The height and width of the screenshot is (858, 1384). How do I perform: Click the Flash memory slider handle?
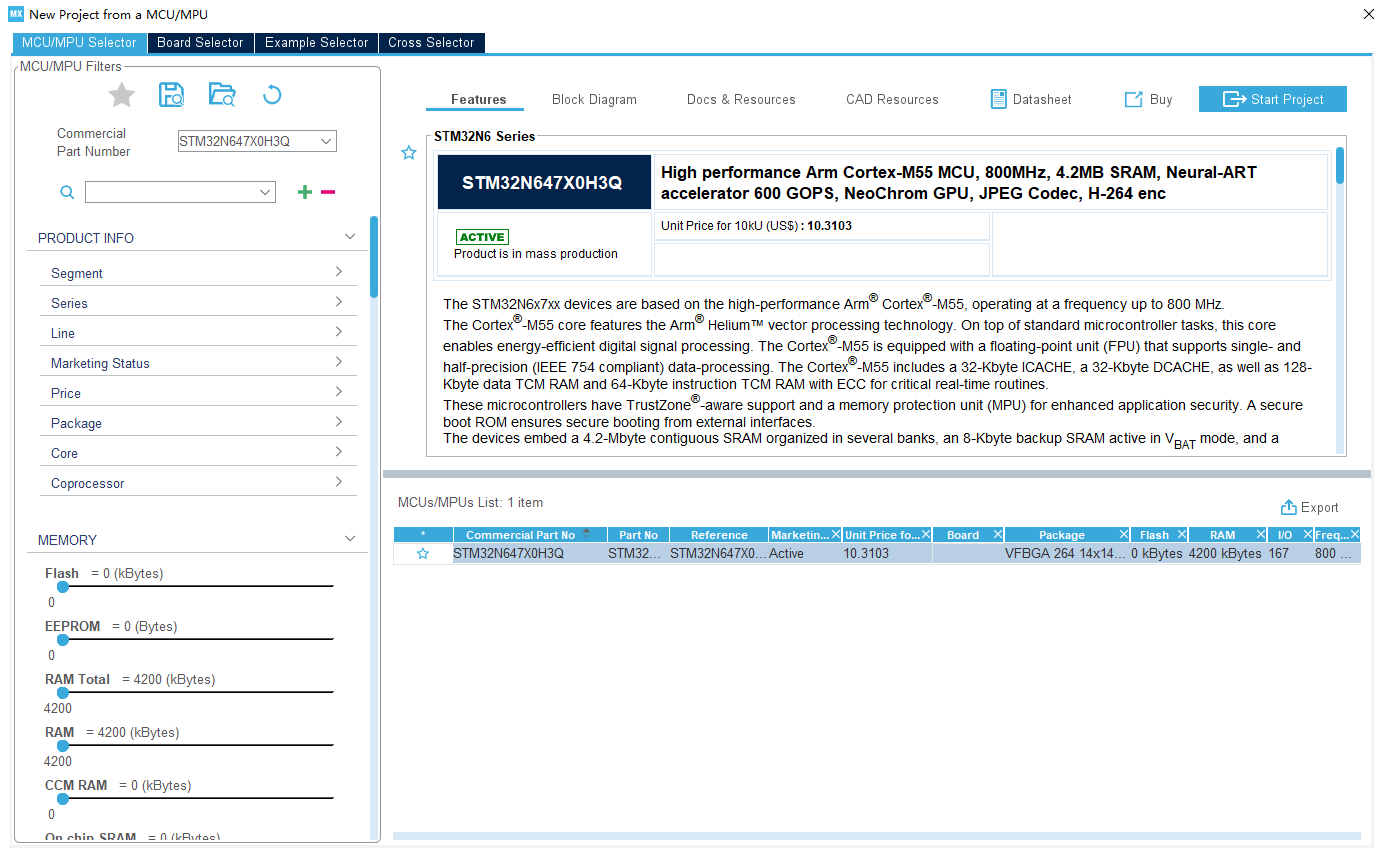63,587
